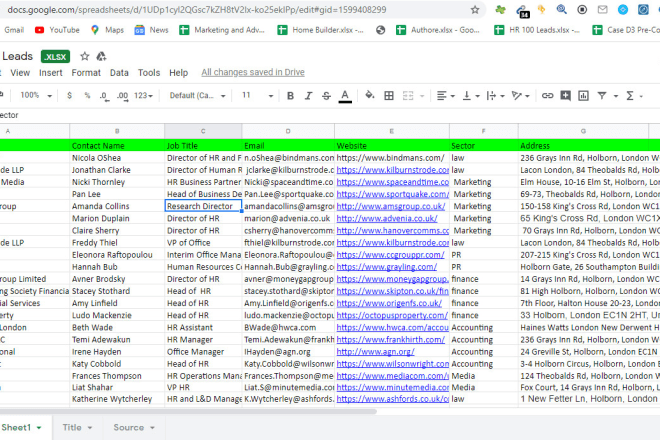660x440 pixels.
Task: Open the horizontal align dropdown
Action: pyautogui.click(x=445, y=96)
